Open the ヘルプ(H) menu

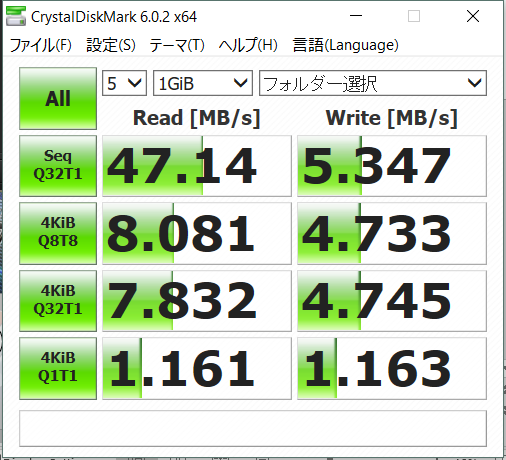coord(248,45)
